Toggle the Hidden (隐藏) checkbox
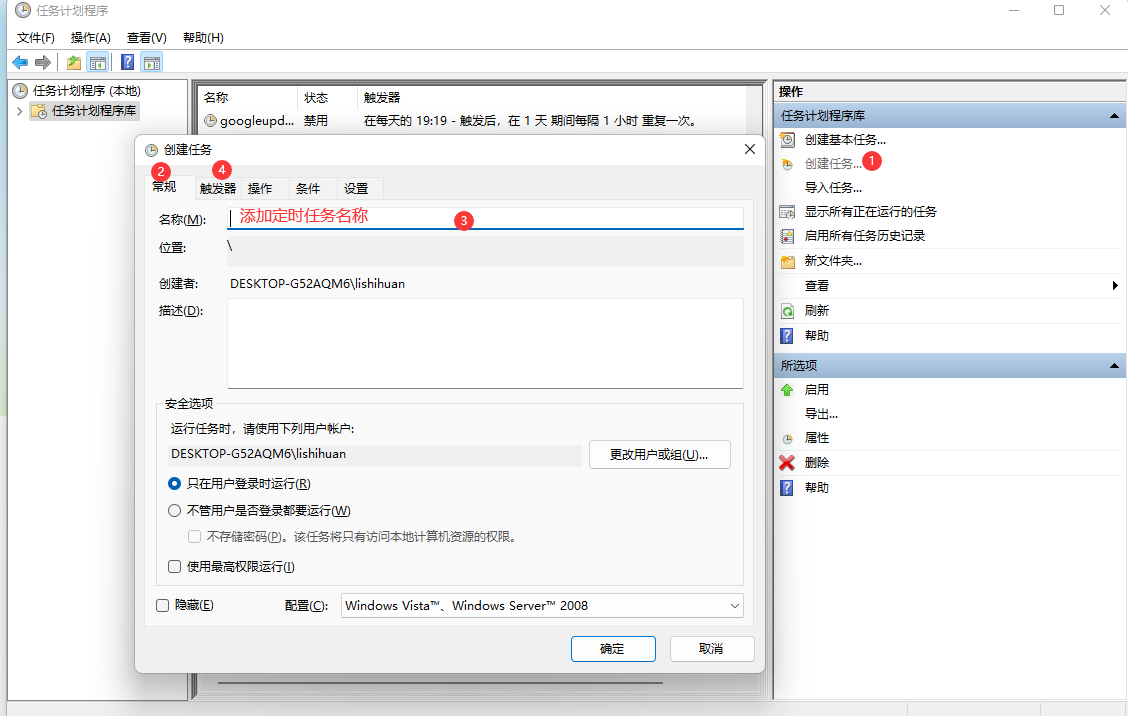The image size is (1128, 716). [x=162, y=605]
